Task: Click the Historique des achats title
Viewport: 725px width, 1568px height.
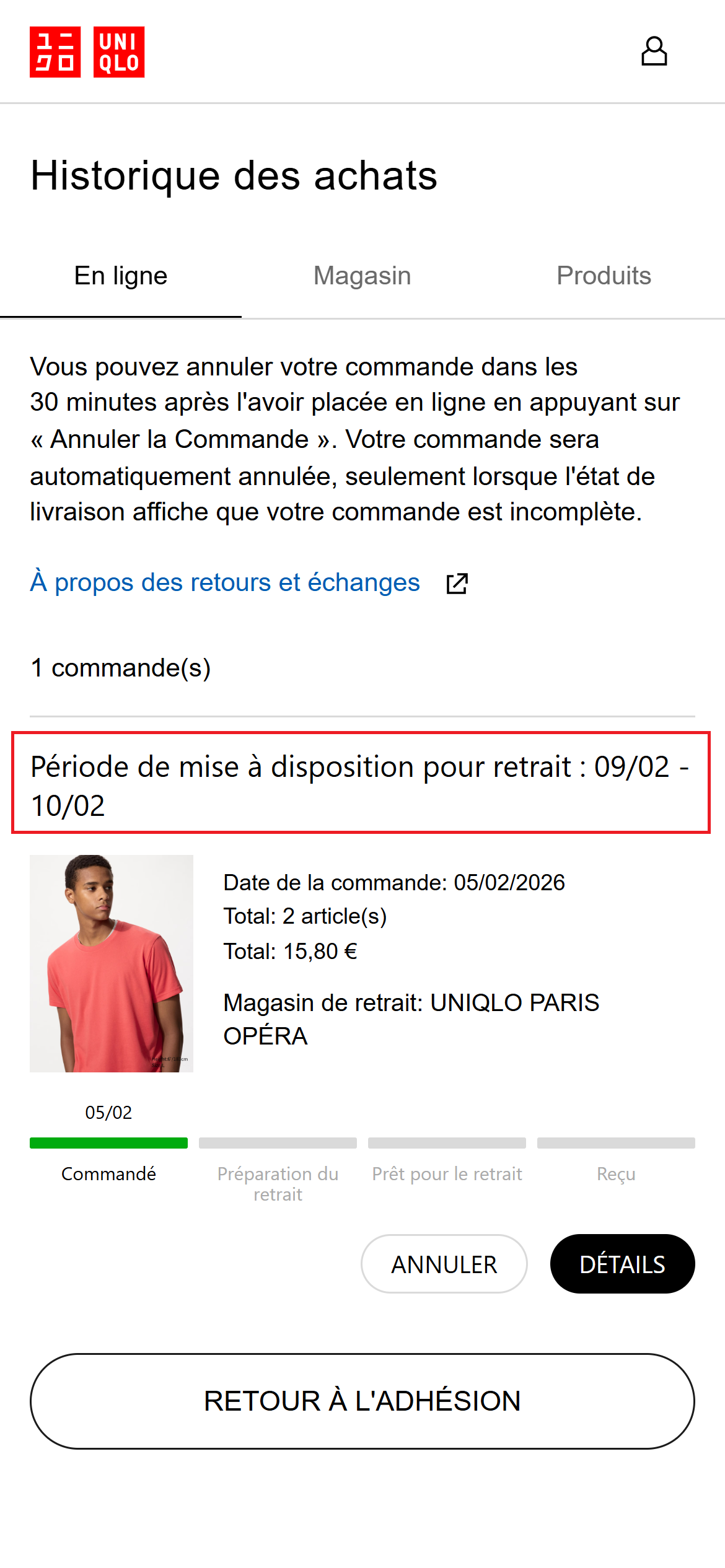Action: (234, 177)
